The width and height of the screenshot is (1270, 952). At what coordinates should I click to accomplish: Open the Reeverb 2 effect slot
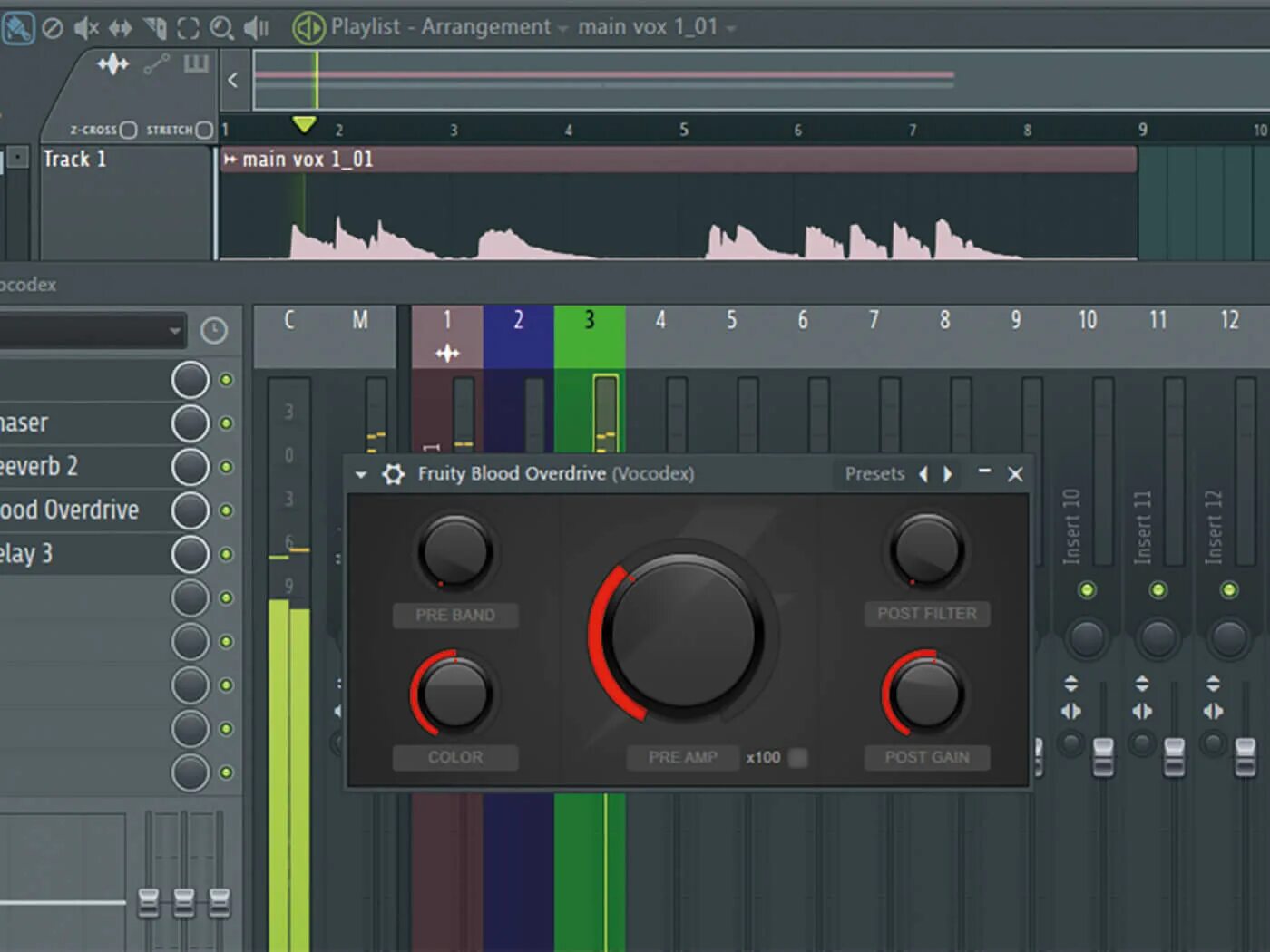(83, 467)
